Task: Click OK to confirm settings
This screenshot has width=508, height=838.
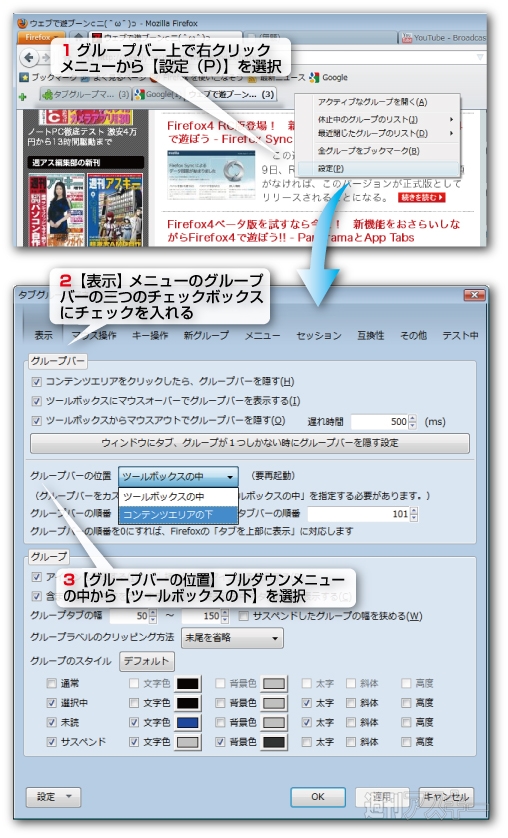Action: [318, 797]
